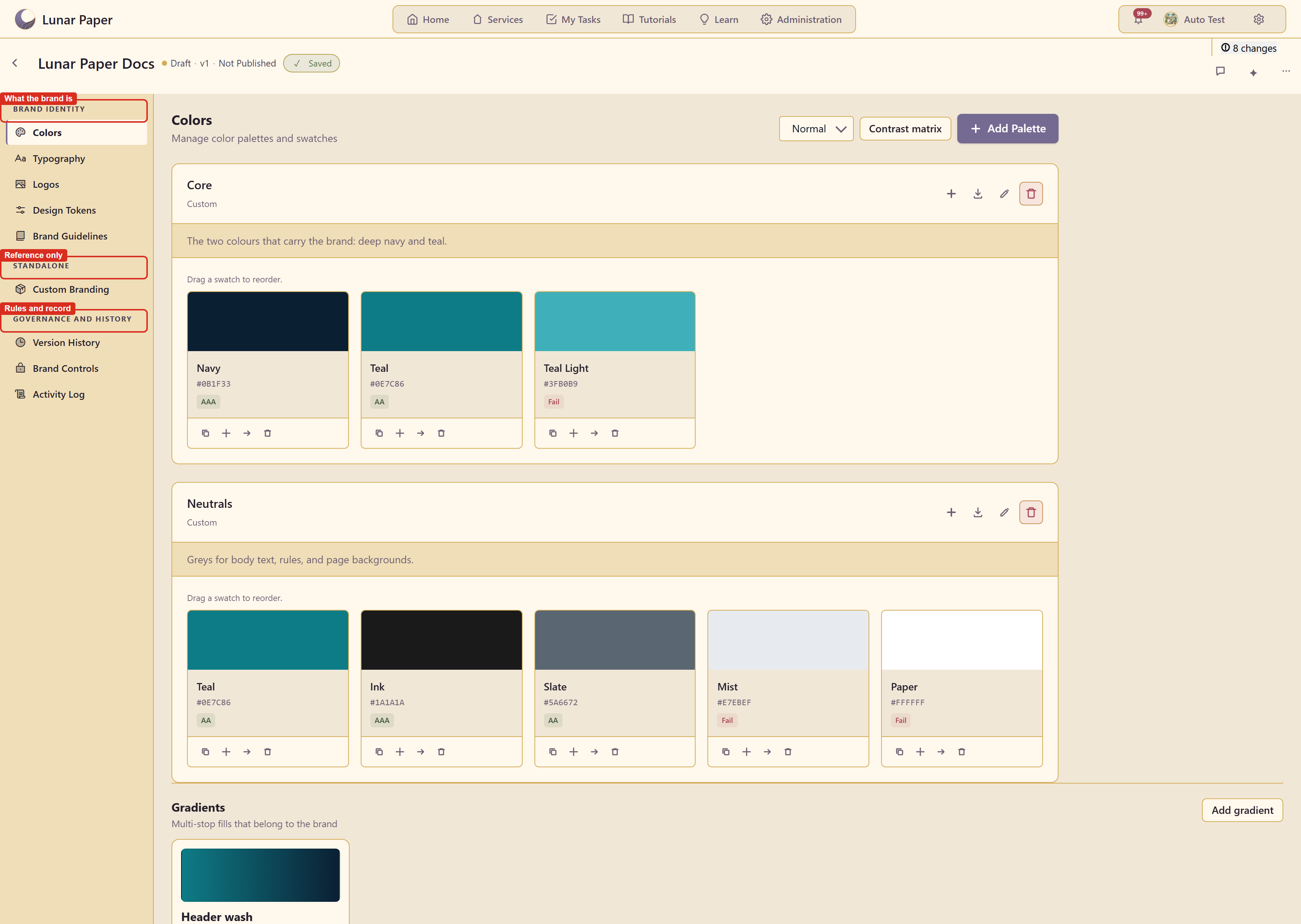The height and width of the screenshot is (924, 1301).
Task: Open Activity Log in the sidebar
Action: (x=76, y=394)
